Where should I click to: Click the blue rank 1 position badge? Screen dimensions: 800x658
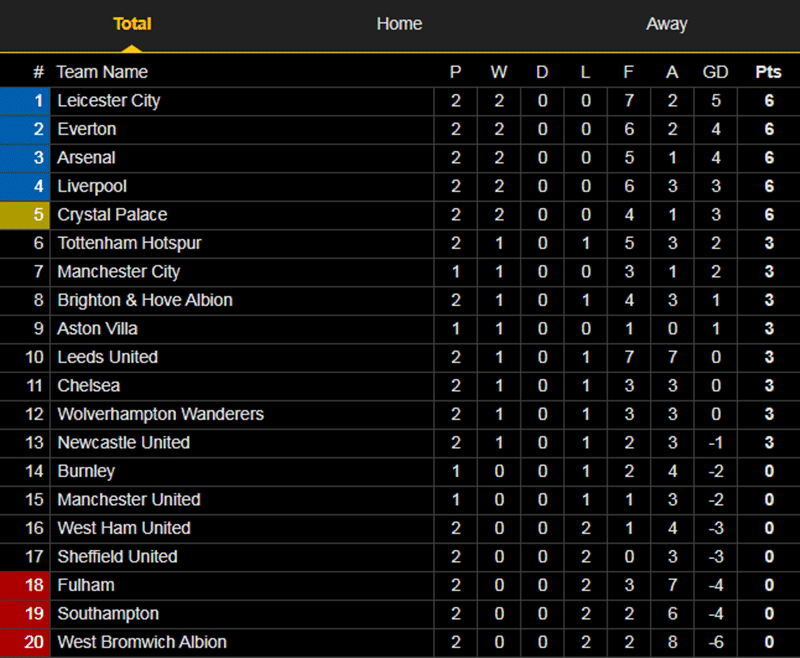point(24,101)
